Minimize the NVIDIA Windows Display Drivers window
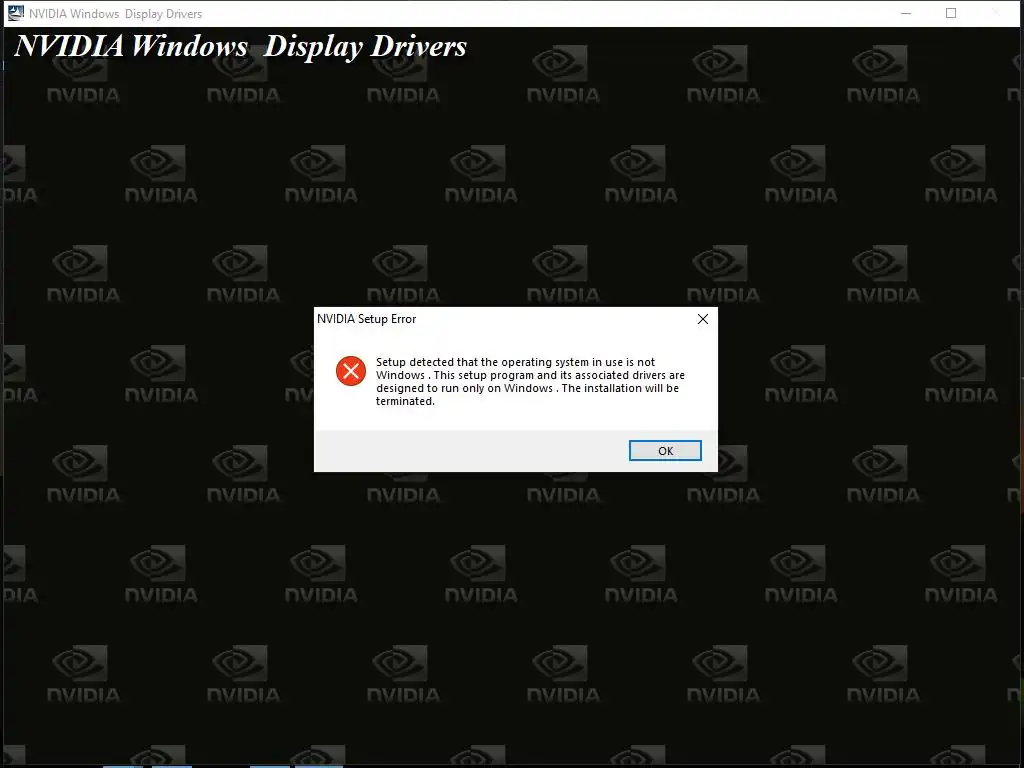Viewport: 1024px width, 768px height. tap(906, 13)
